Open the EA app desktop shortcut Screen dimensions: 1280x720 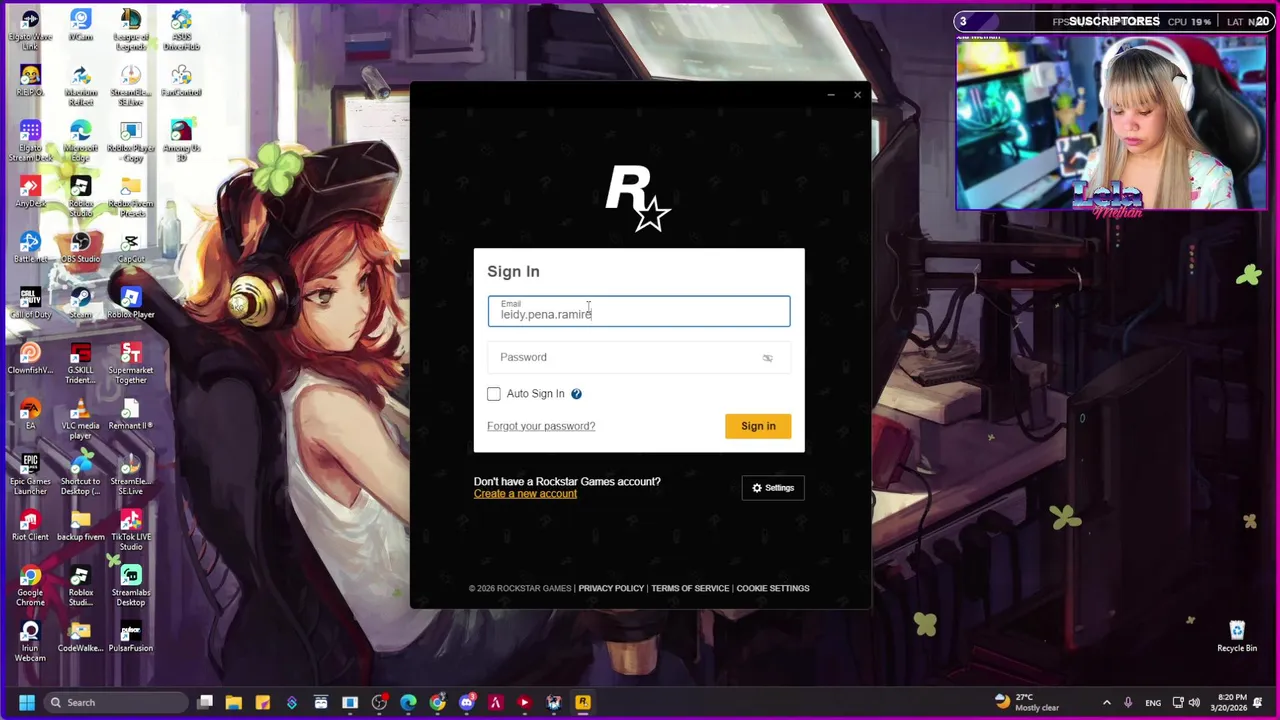[x=30, y=414]
